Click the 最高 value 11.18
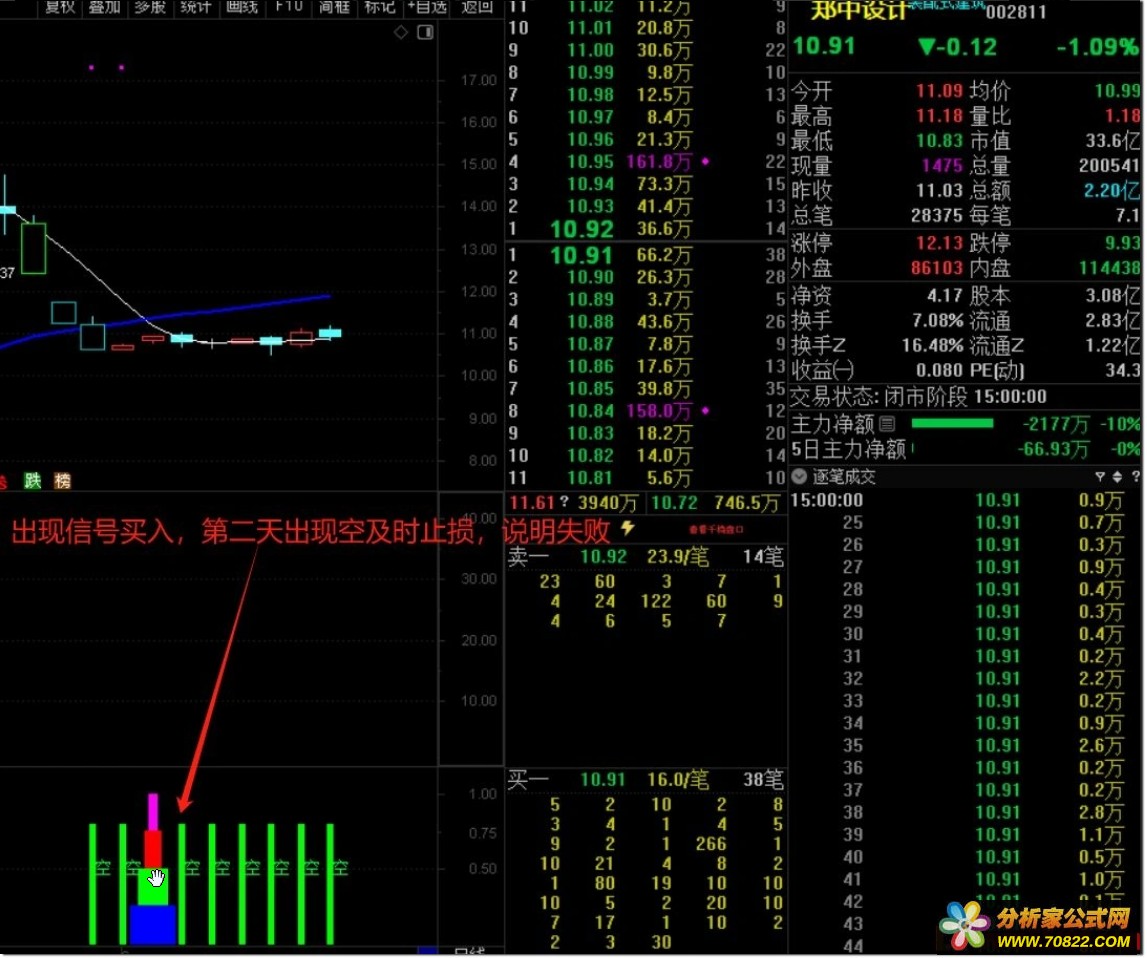1147x958 pixels. (939, 116)
